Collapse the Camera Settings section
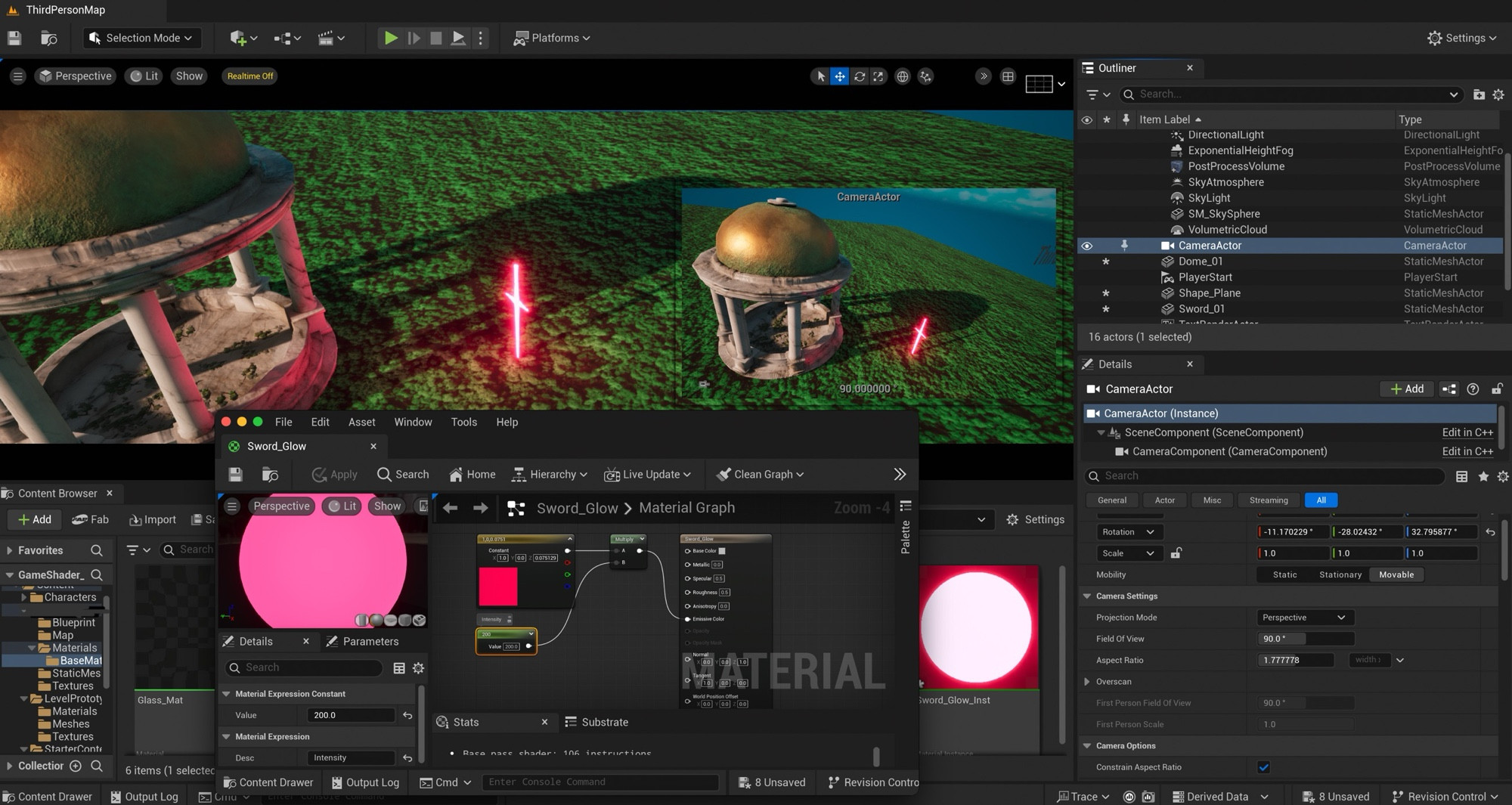This screenshot has height=805, width=1512. pos(1087,596)
